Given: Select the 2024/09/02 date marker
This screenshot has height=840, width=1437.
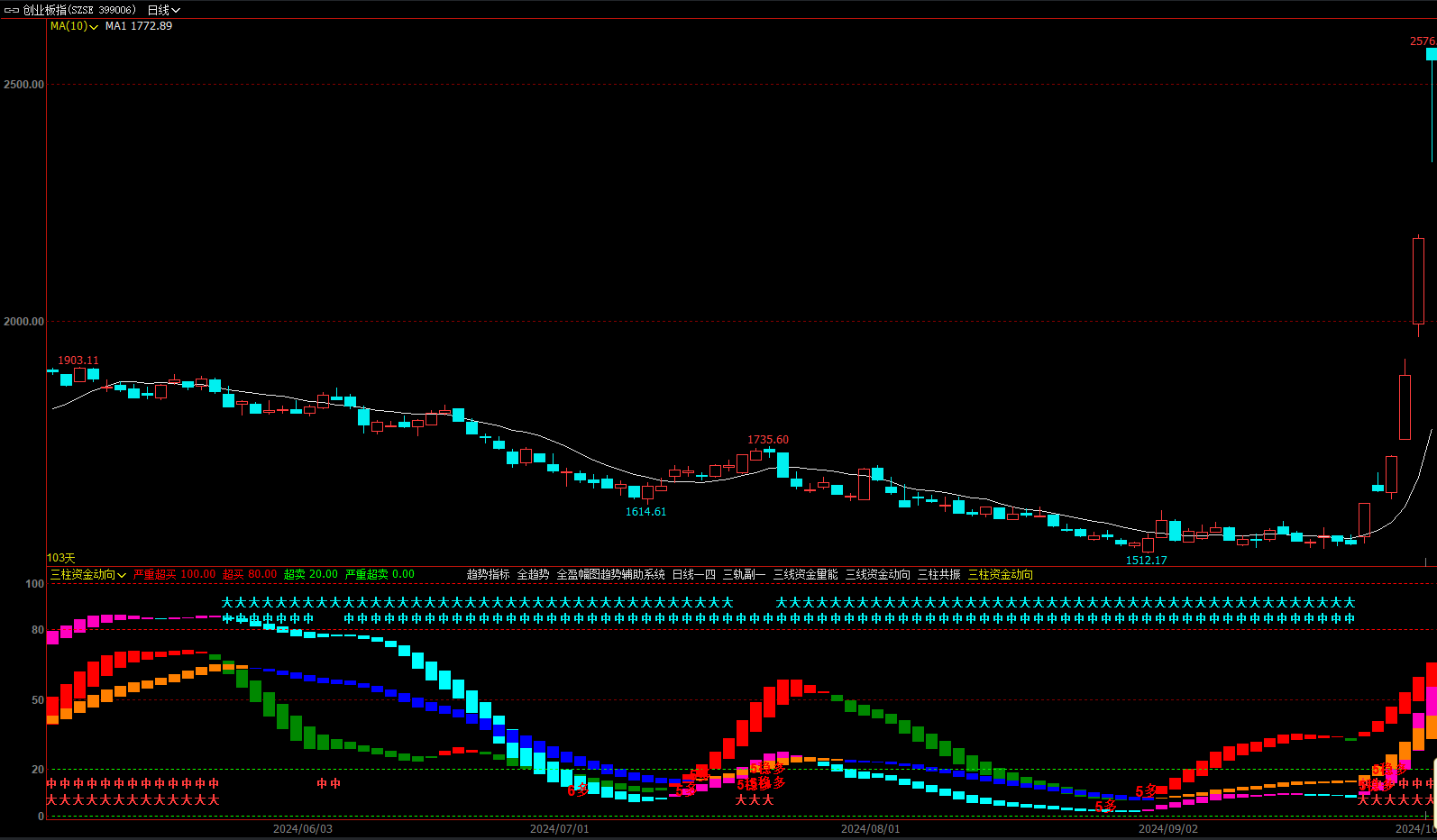Looking at the screenshot, I should pos(1168,828).
